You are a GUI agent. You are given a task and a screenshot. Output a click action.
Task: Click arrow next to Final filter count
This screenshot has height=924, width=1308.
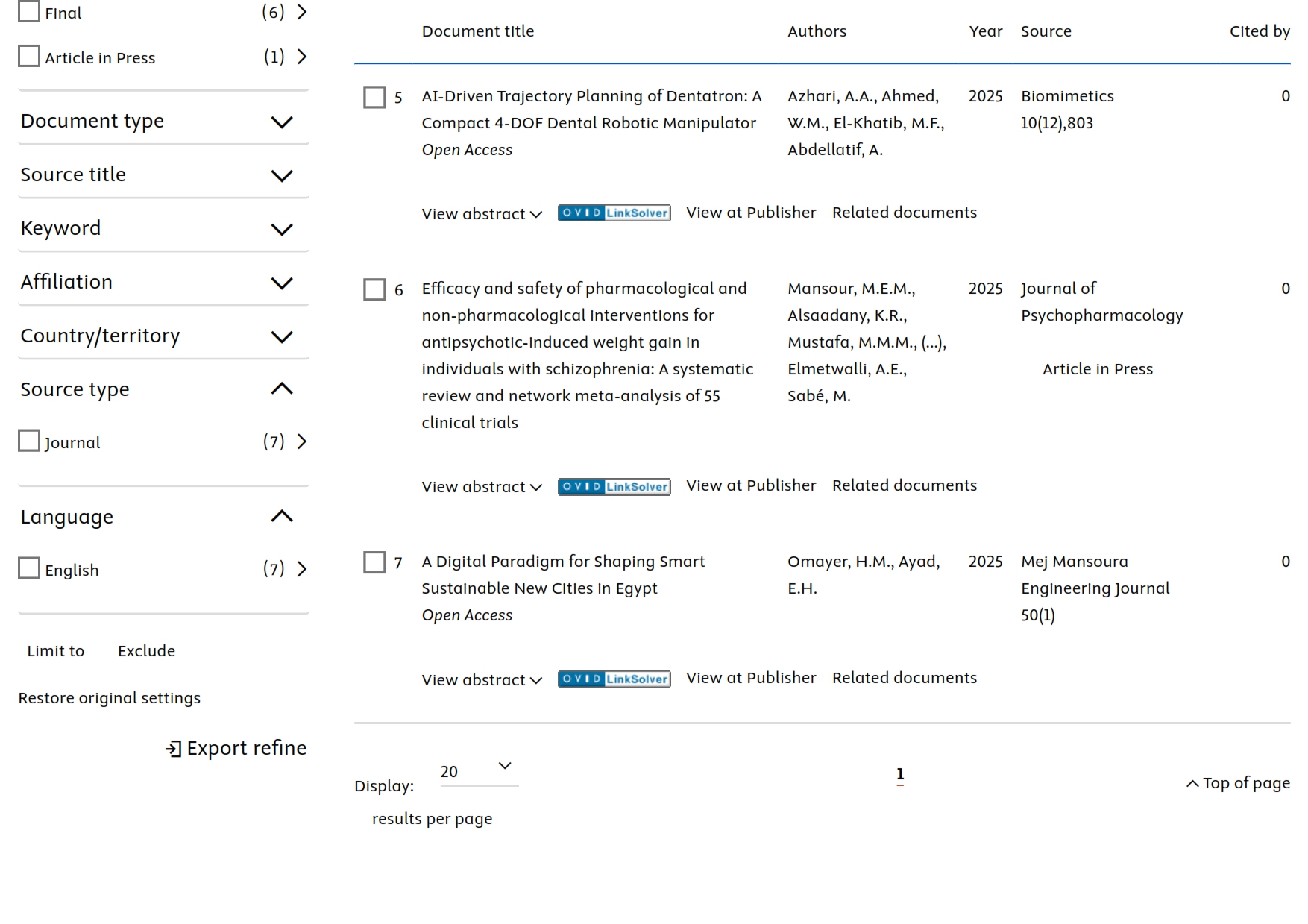[x=302, y=13]
